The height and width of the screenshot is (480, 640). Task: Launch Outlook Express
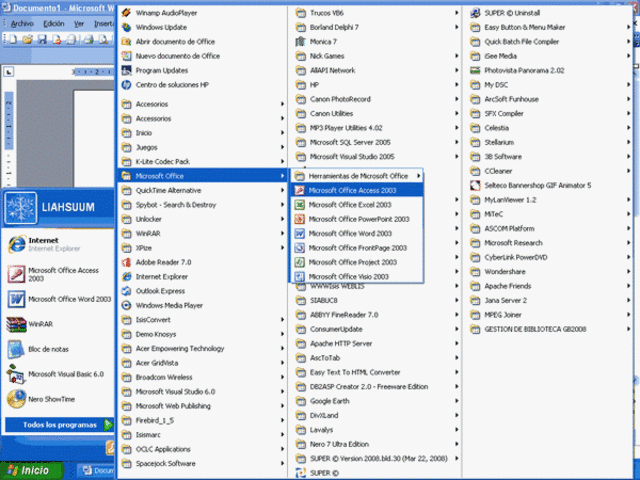coord(202,291)
